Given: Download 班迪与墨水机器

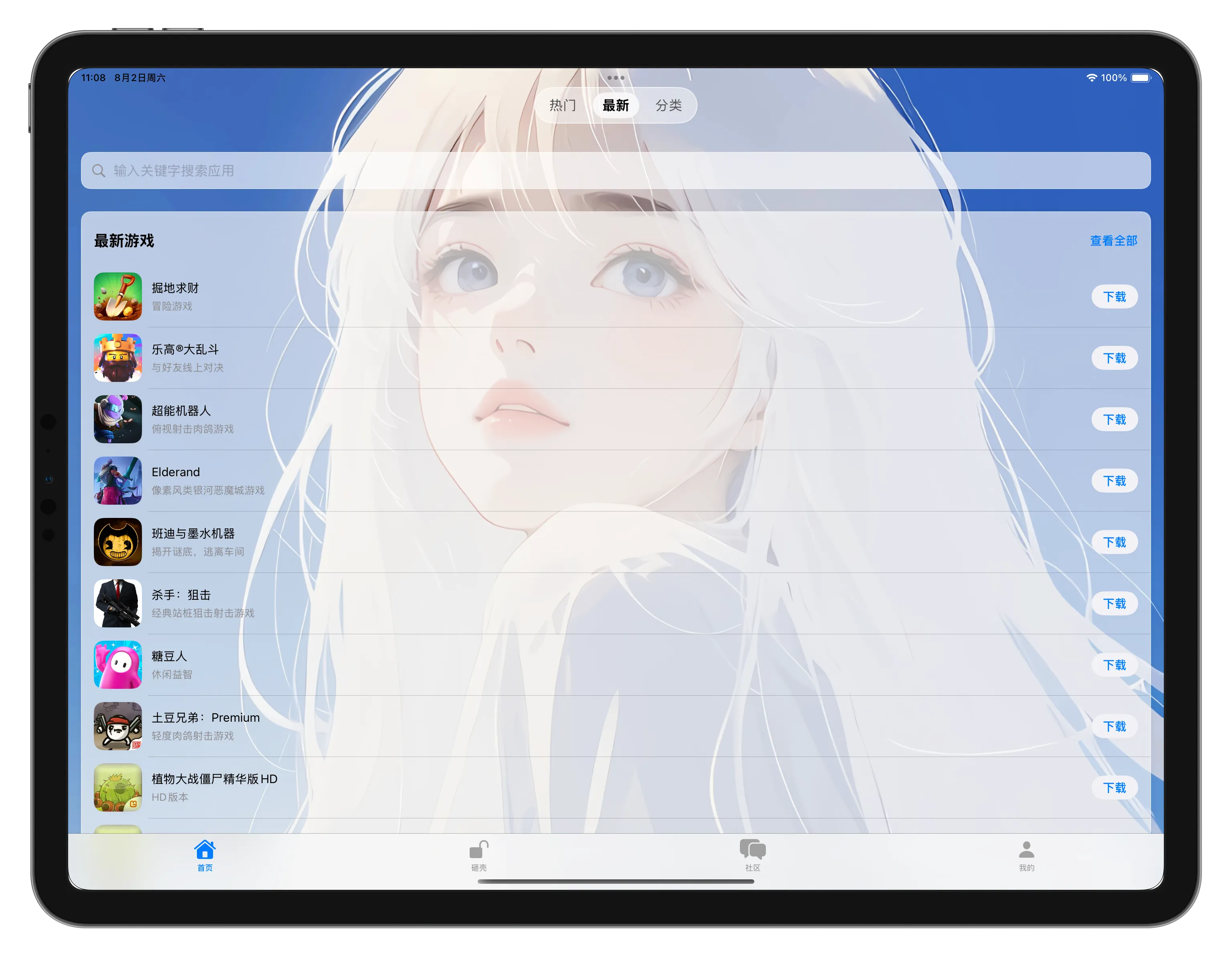Looking at the screenshot, I should [x=1114, y=543].
